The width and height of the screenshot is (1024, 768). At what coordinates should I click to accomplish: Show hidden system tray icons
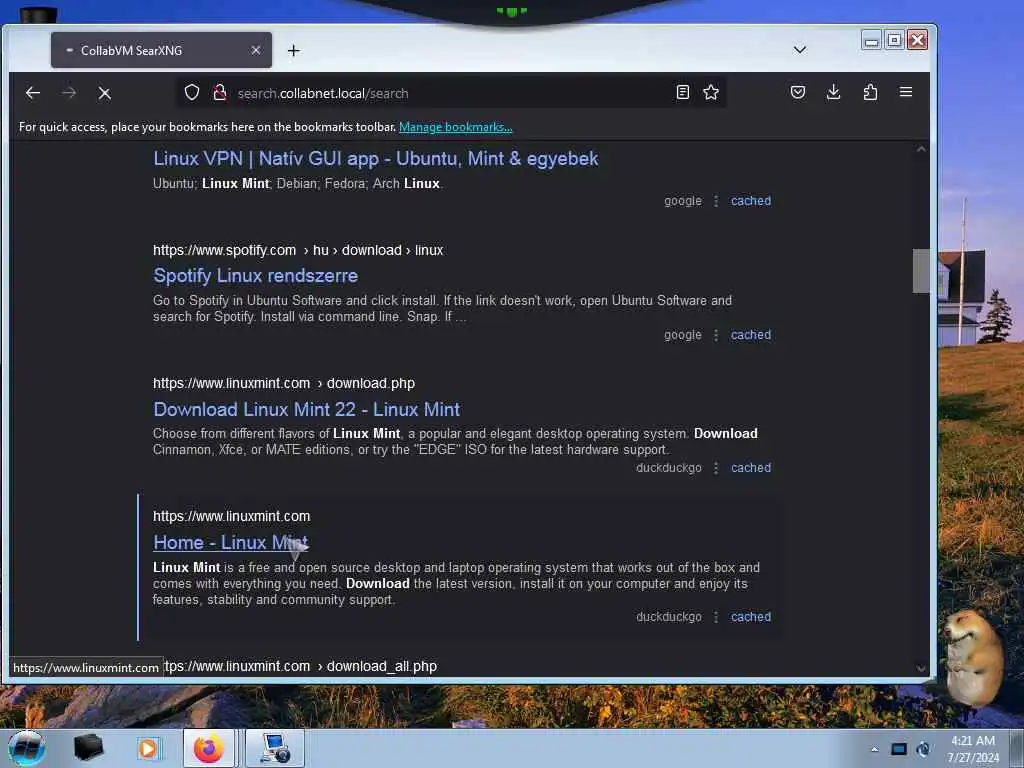tap(874, 749)
